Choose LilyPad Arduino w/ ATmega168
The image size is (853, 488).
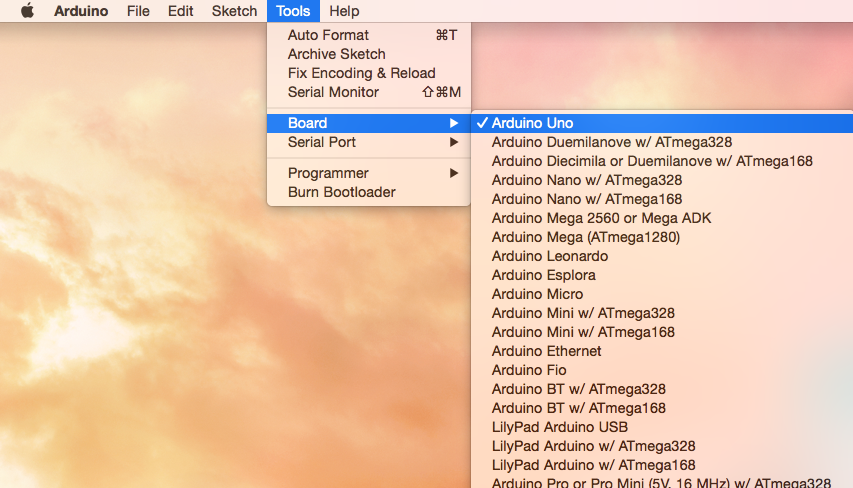(x=662, y=466)
